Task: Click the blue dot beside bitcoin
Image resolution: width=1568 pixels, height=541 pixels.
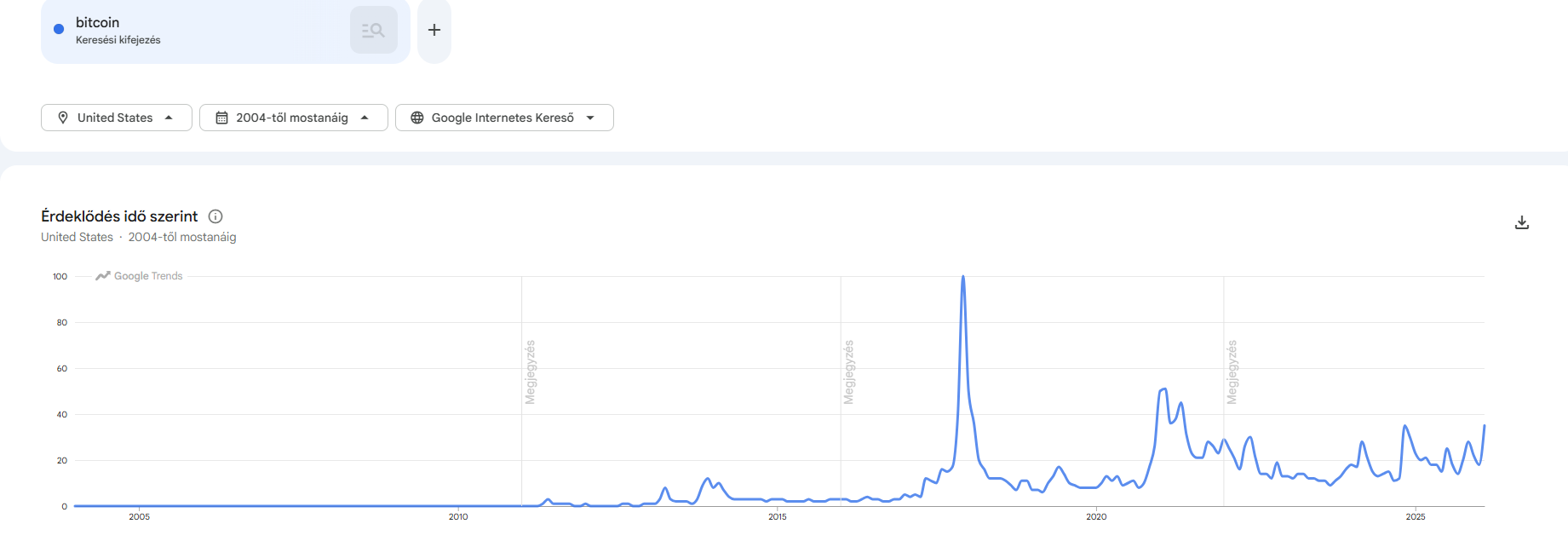Action: click(59, 29)
